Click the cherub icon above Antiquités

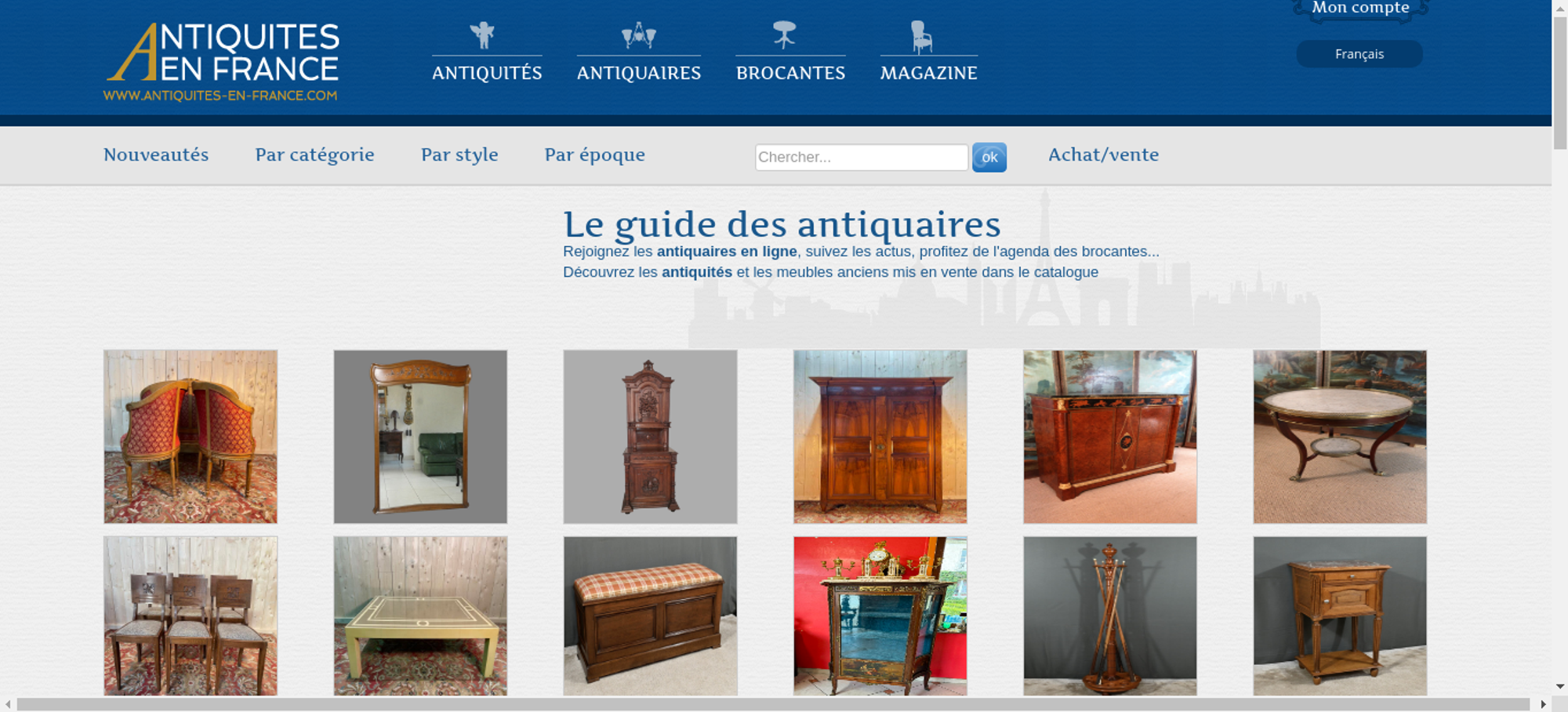coord(482,35)
